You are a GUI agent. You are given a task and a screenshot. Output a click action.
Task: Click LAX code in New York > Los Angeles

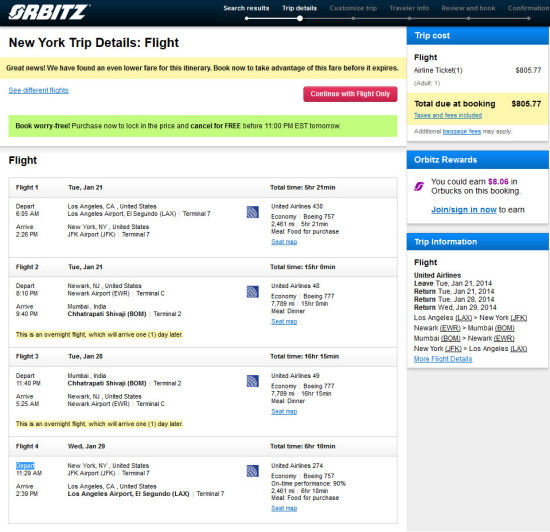[518, 349]
